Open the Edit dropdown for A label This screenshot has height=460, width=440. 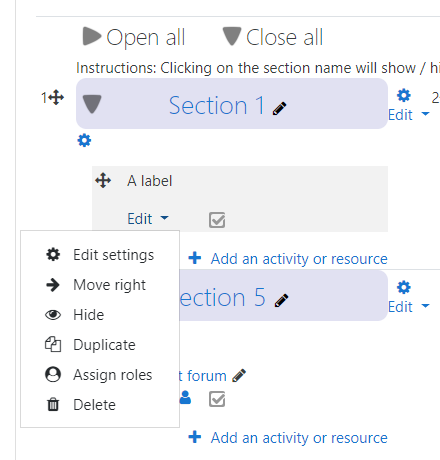tap(148, 219)
